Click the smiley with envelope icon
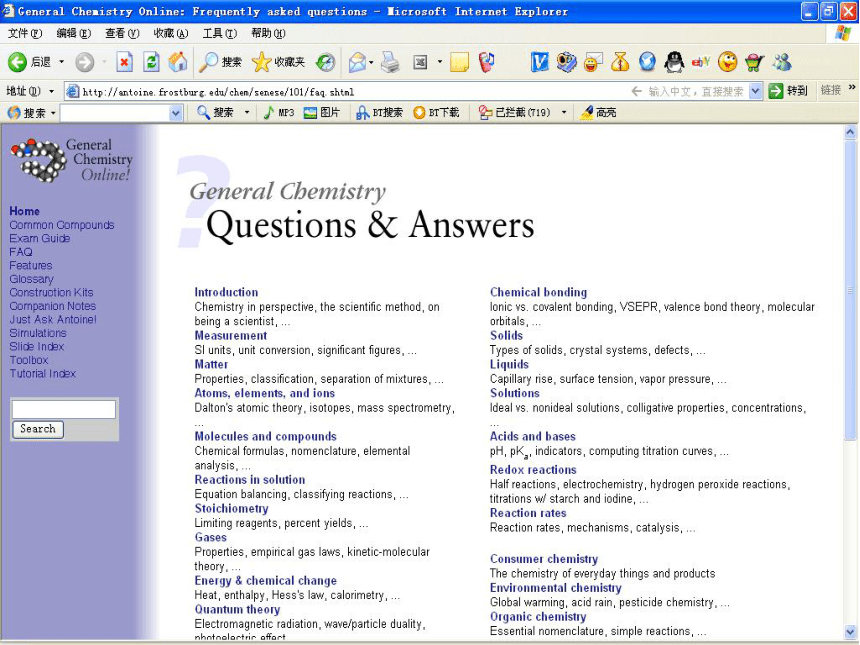 (x=593, y=62)
